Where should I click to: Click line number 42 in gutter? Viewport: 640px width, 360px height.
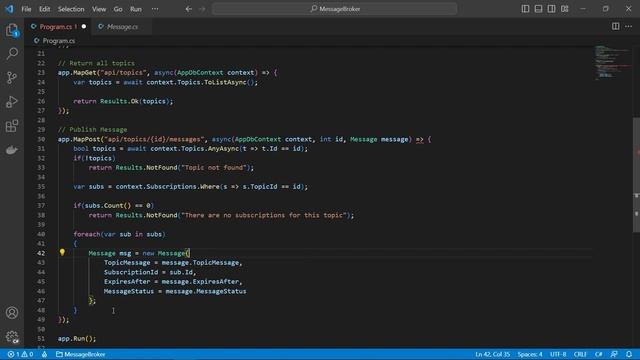[x=41, y=253]
